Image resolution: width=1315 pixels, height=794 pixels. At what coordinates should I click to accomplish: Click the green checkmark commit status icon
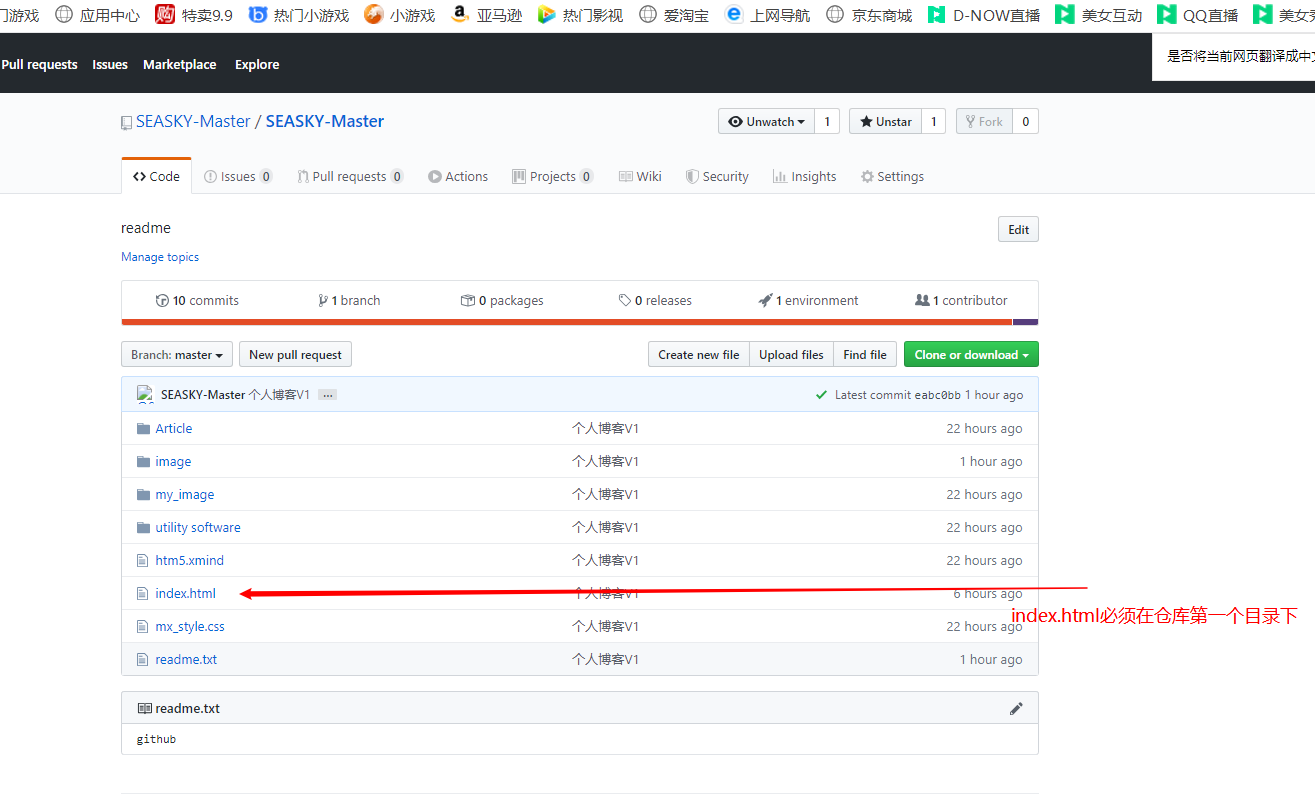pos(822,394)
